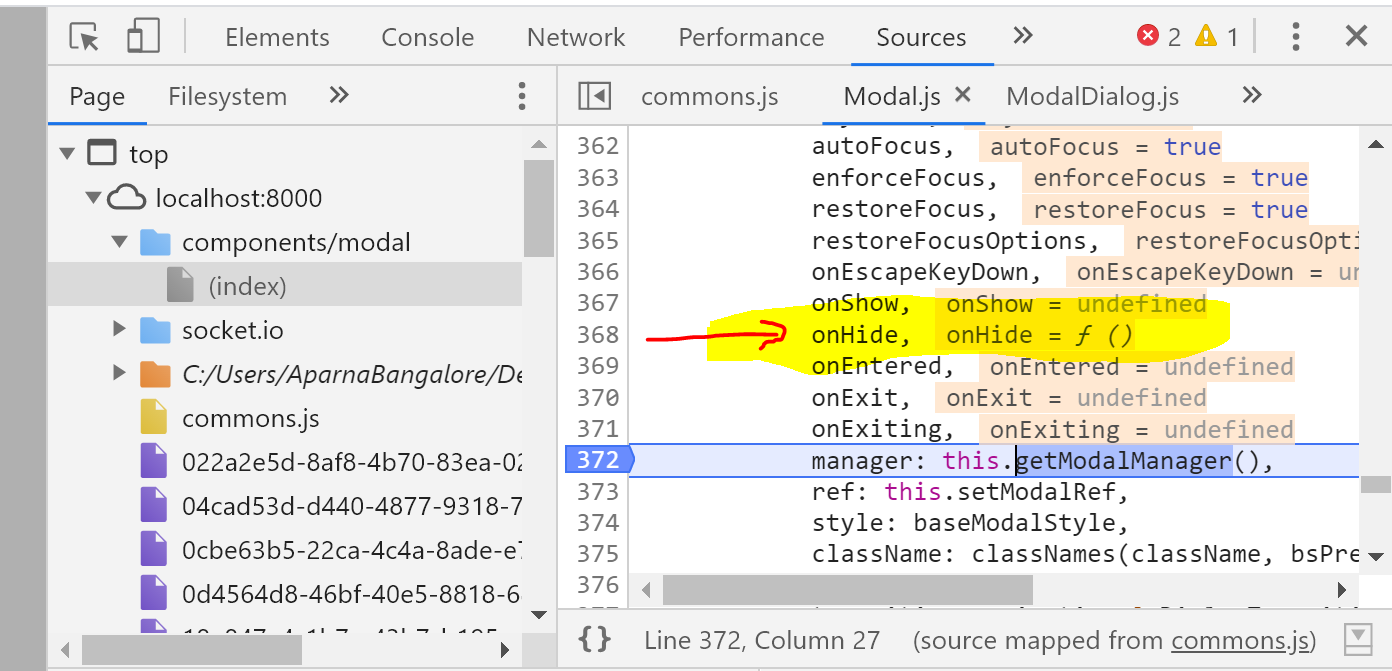
Task: Pretty-print the source with the {} icon
Action: 594,640
